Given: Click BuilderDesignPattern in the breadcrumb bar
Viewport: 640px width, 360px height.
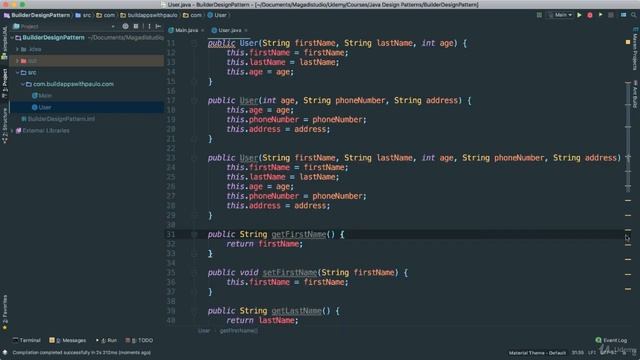Looking at the screenshot, I should (40, 15).
